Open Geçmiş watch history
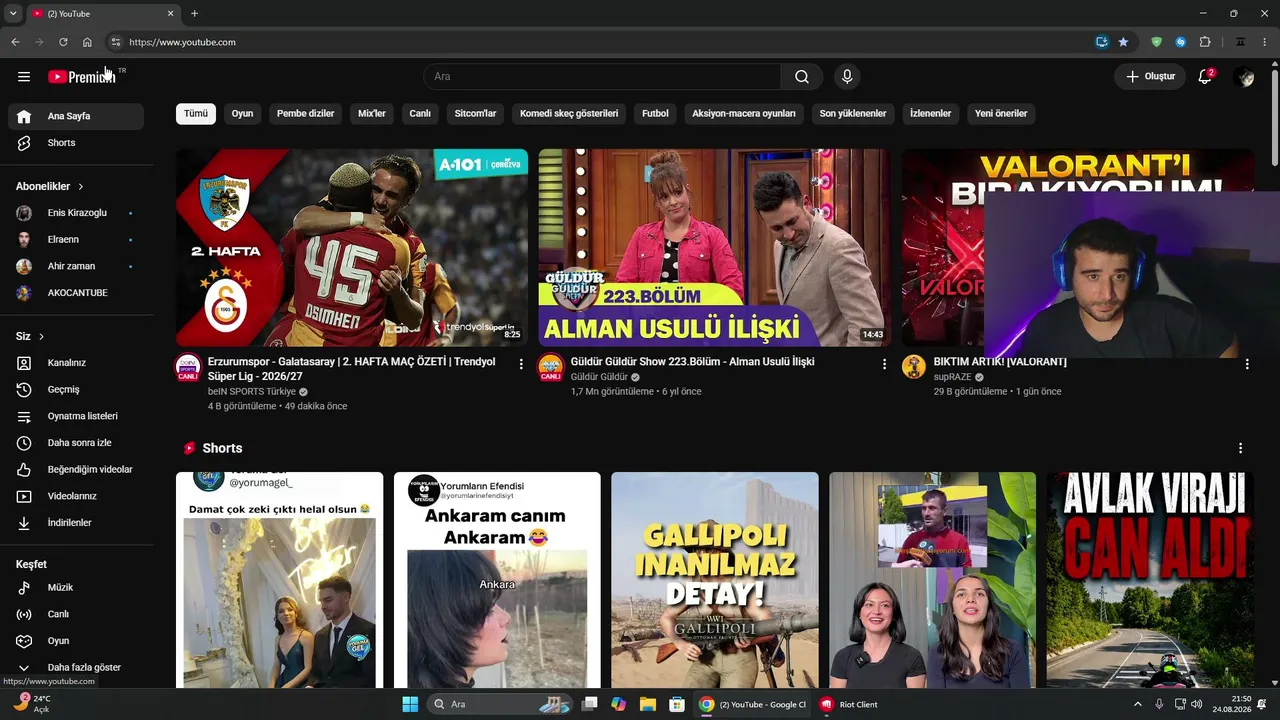This screenshot has height=720, width=1280. 76,390
